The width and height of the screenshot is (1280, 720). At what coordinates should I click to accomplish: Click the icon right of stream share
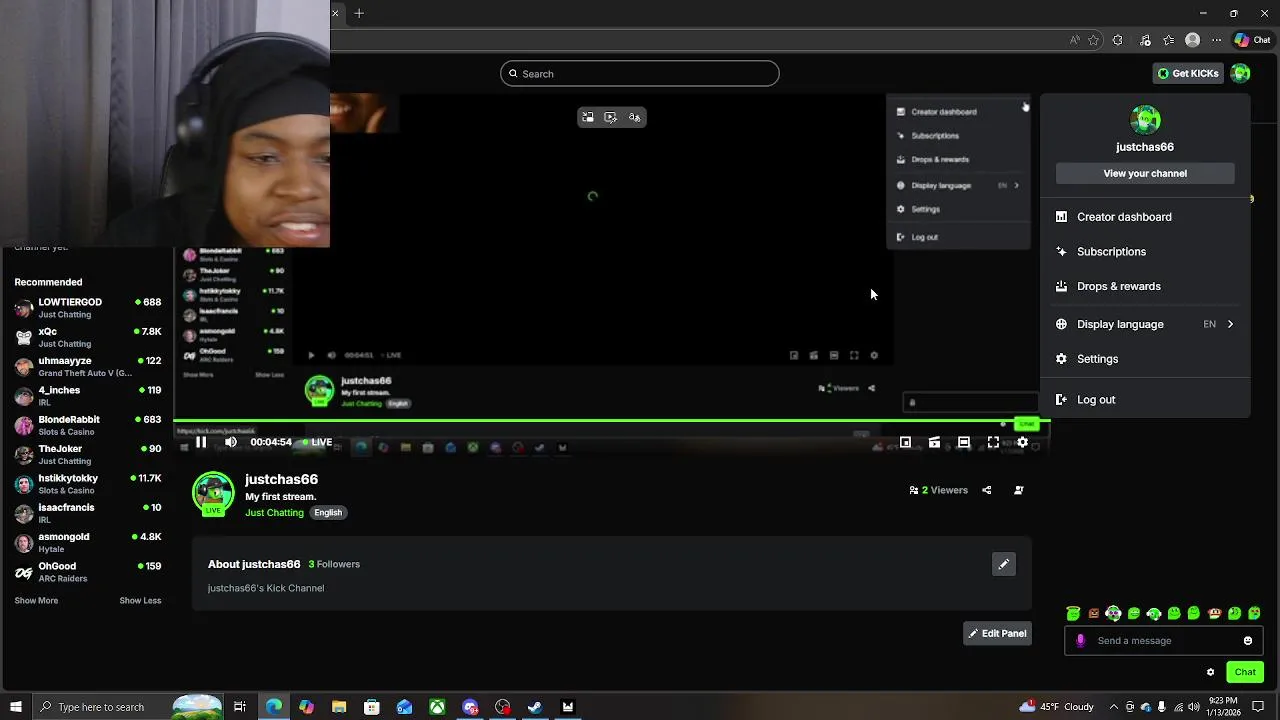[1019, 490]
